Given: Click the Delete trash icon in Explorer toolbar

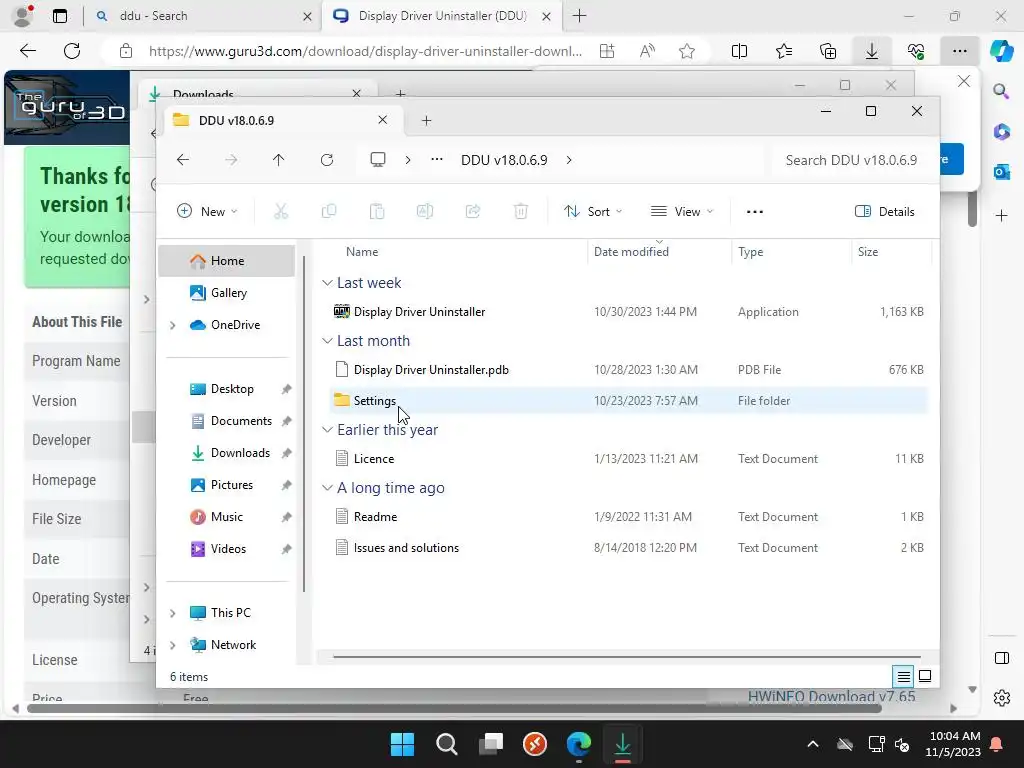Looking at the screenshot, I should click(x=520, y=212).
